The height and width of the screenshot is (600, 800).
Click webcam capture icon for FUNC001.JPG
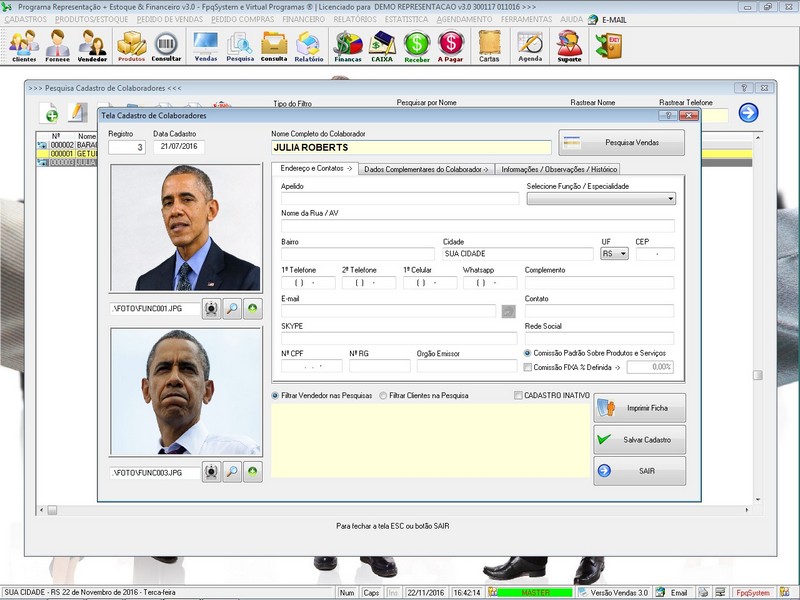[211, 309]
